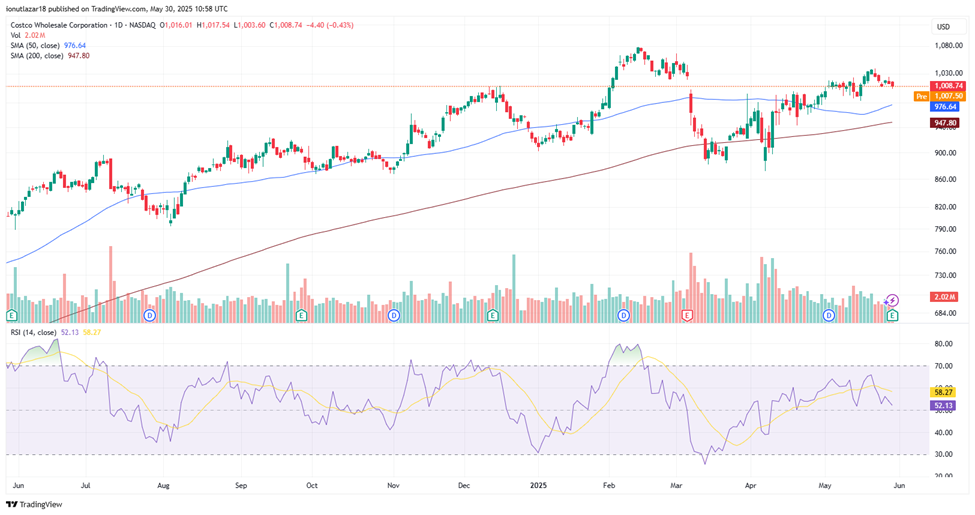This screenshot has height=515, width=975.
Task: Click the dividend D marker in mid-February
Action: coord(624,315)
